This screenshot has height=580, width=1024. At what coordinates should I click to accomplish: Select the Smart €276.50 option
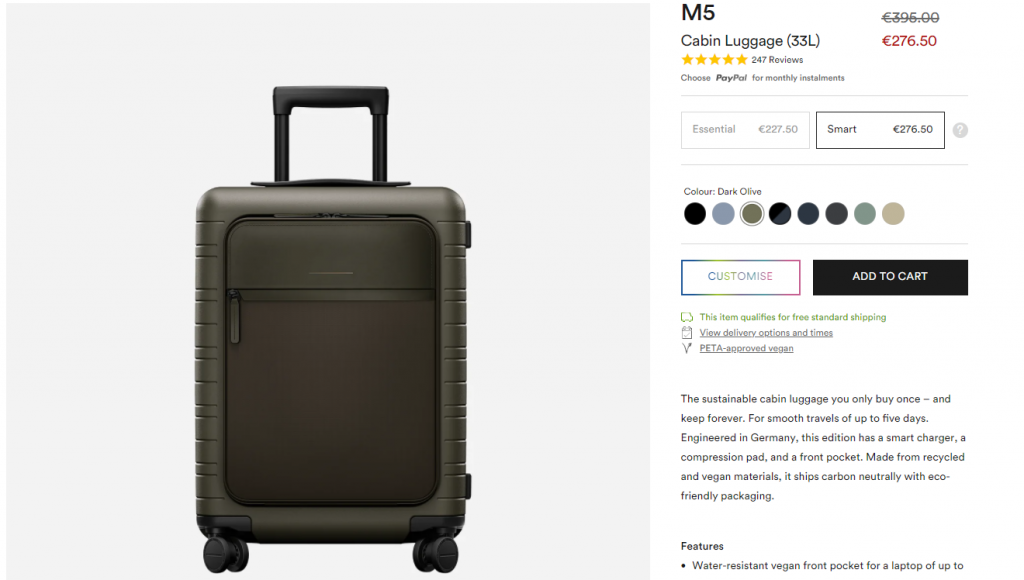[880, 130]
